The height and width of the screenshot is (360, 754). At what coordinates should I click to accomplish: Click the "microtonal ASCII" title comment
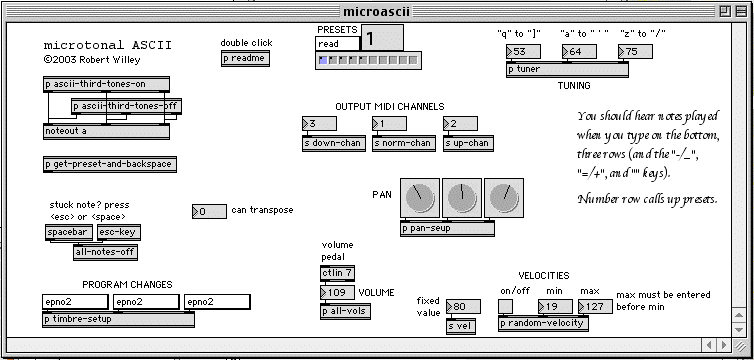click(108, 46)
